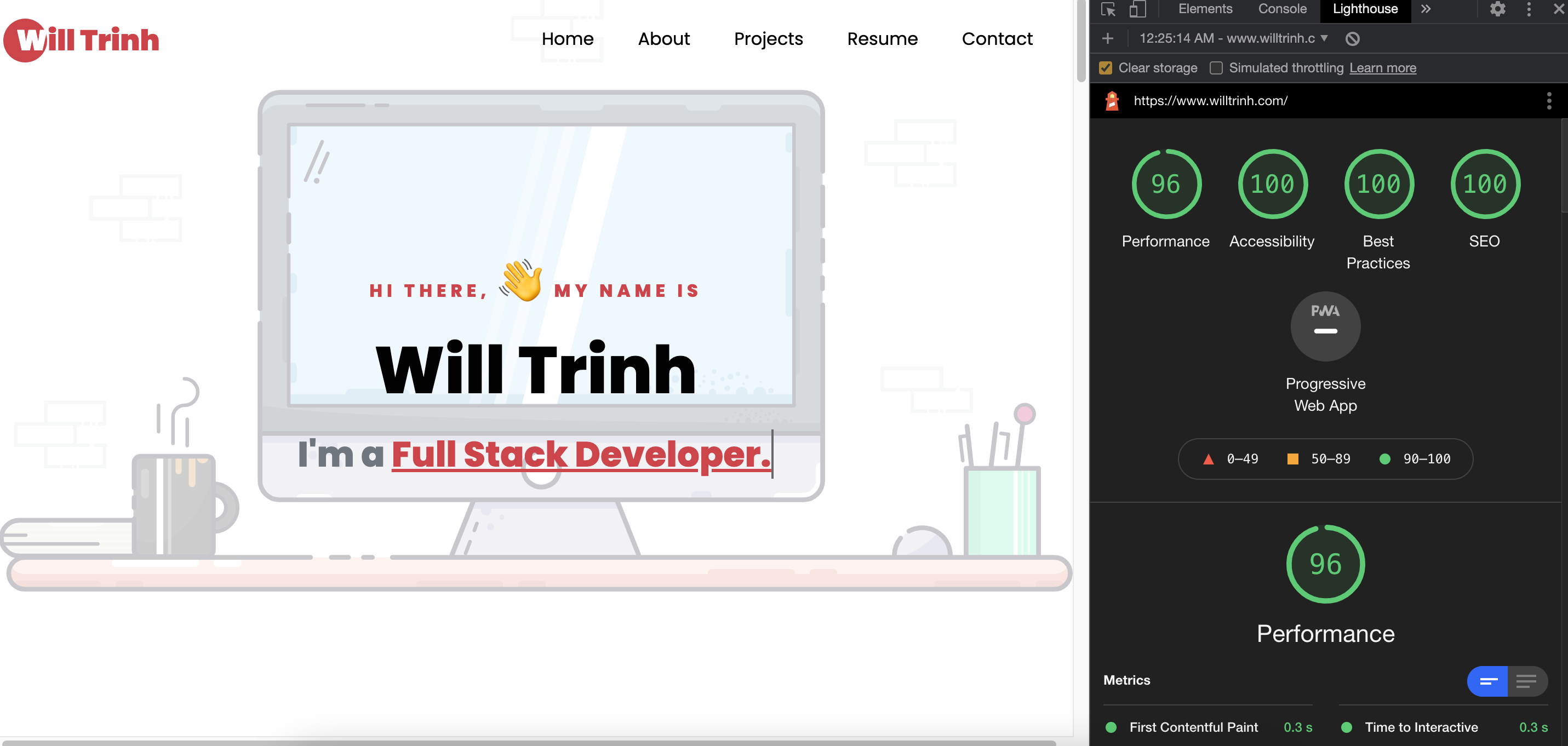The height and width of the screenshot is (746, 1568).
Task: Switch to the Console tab
Action: [1282, 9]
